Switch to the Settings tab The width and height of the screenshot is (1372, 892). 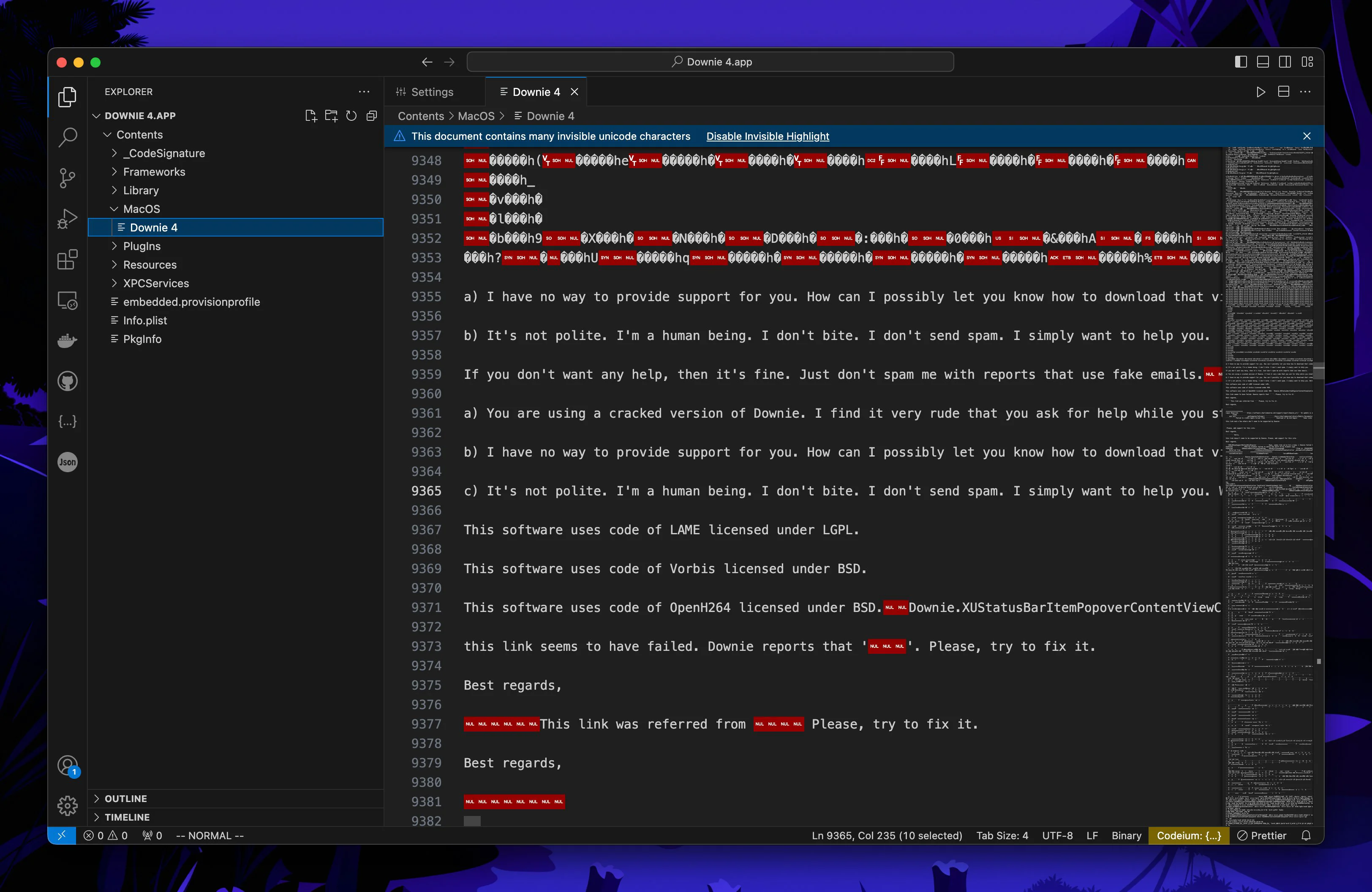432,92
